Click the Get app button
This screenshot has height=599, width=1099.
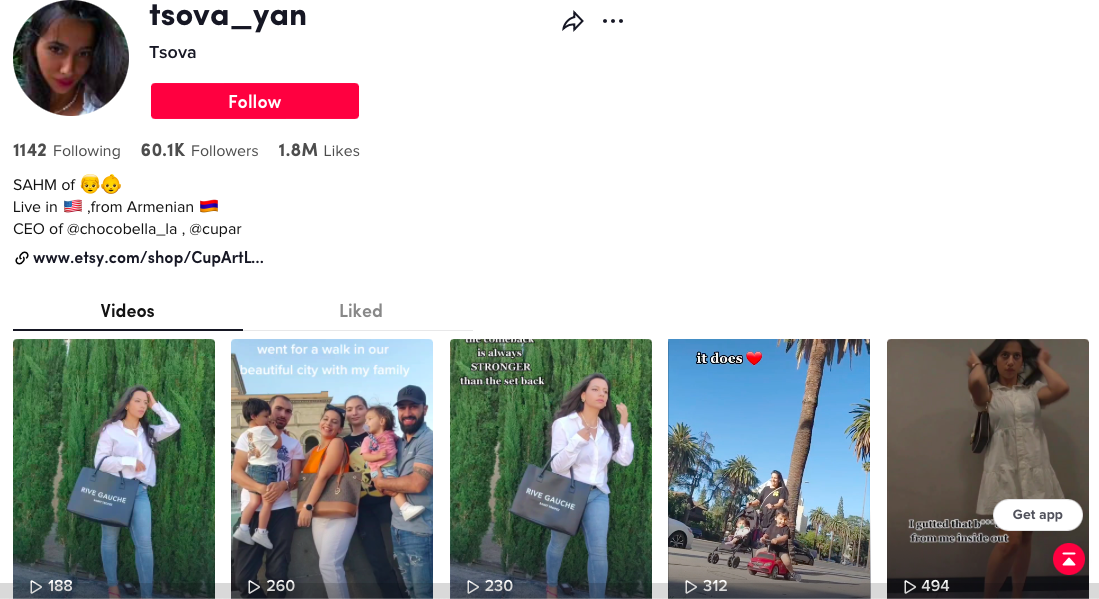(1037, 515)
